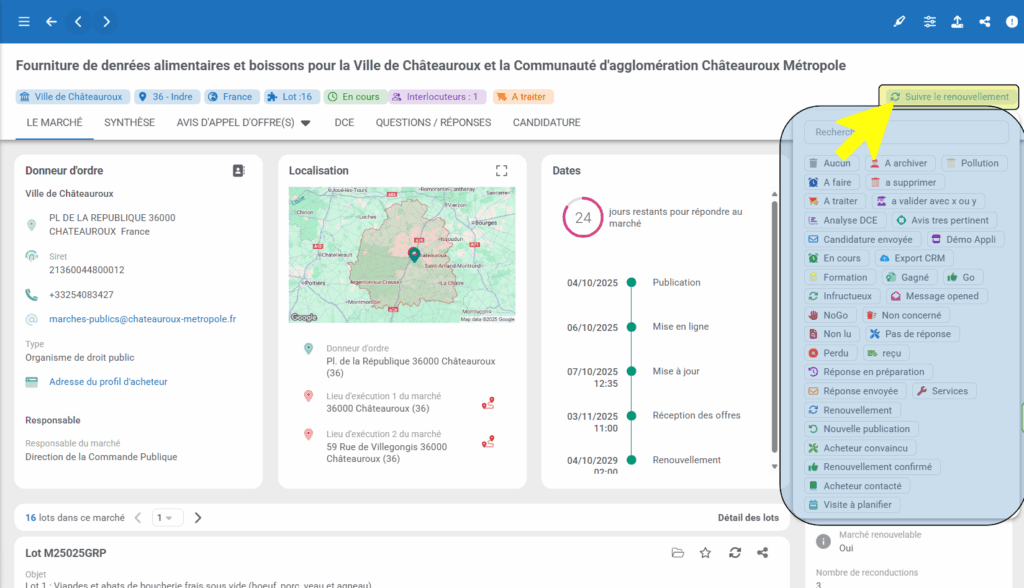The height and width of the screenshot is (588, 1024).
Task: Open the hamburger menu in top bar
Action: [x=24, y=22]
